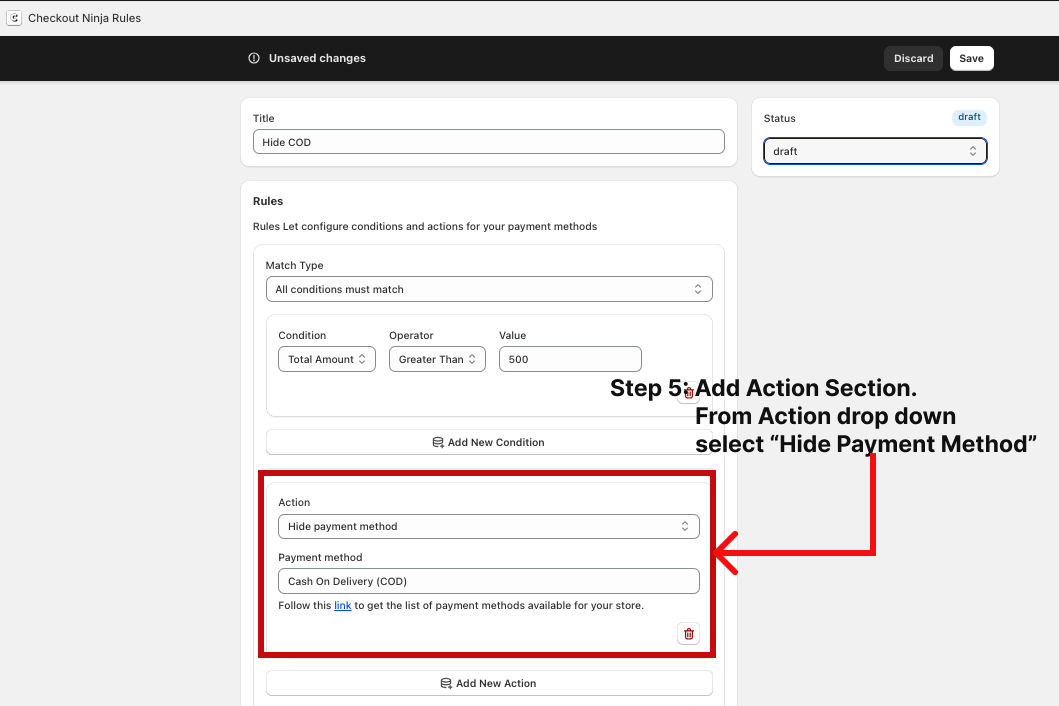Image resolution: width=1059 pixels, height=706 pixels.
Task: Click into the Title field Hide COD
Action: coord(488,142)
